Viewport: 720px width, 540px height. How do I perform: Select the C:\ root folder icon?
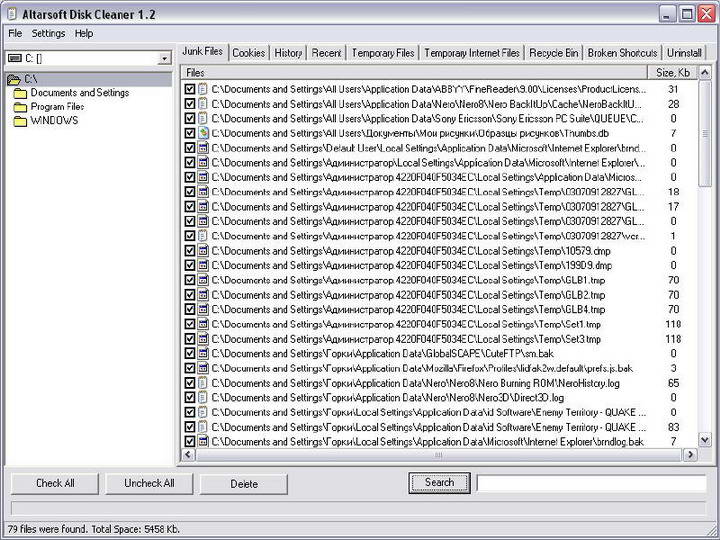[x=14, y=79]
